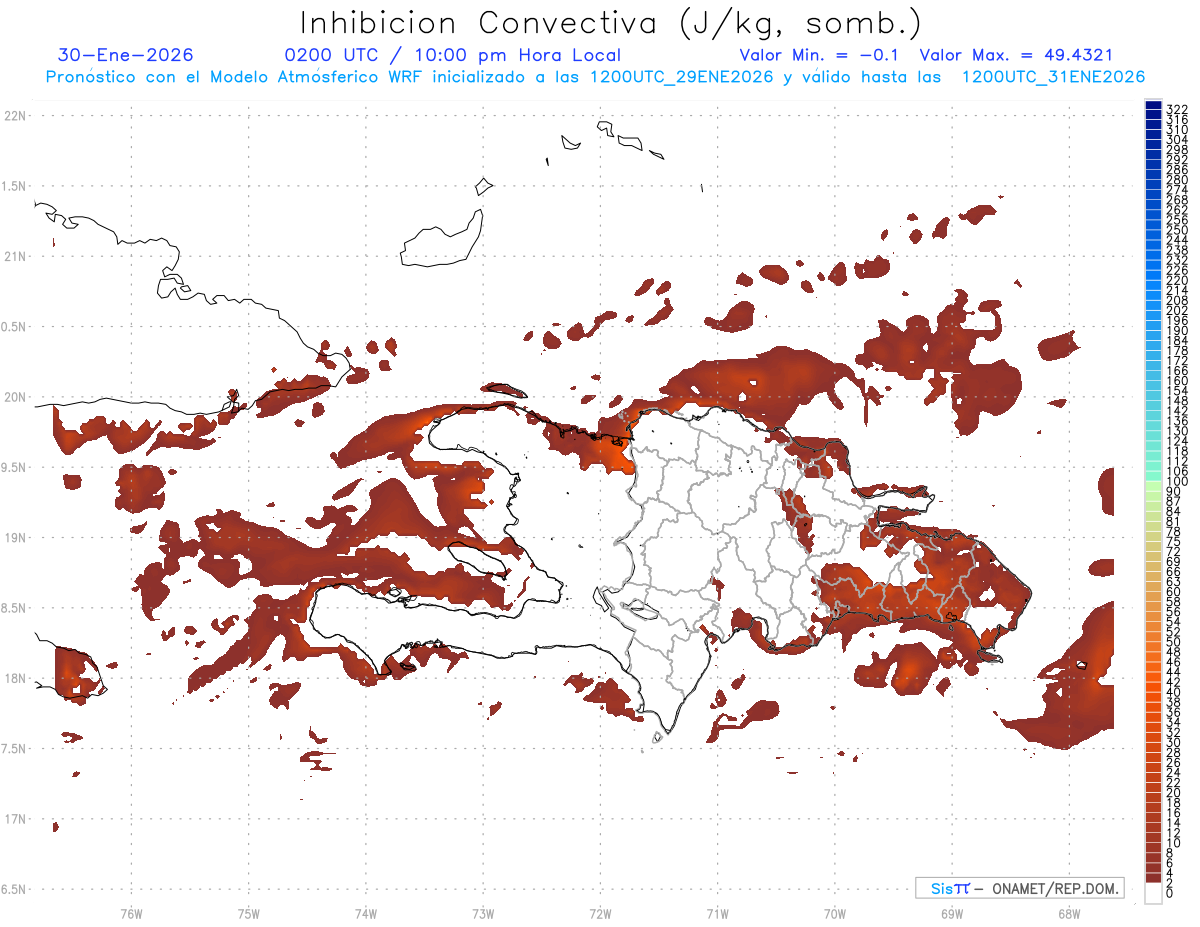Click the '70W' longitude label
Image resolution: width=1200 pixels, height=927 pixels.
tap(835, 913)
